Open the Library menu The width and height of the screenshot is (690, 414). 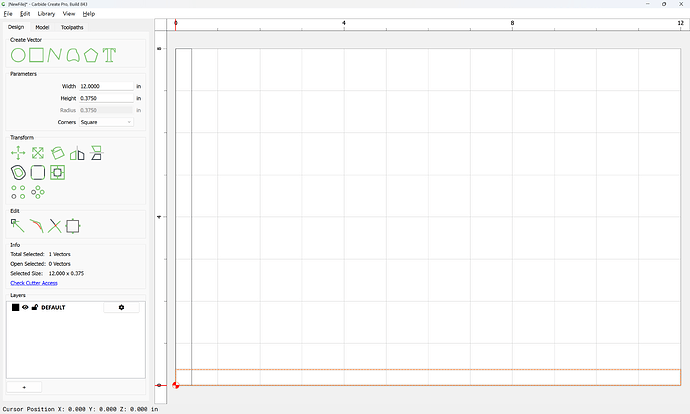pos(46,14)
